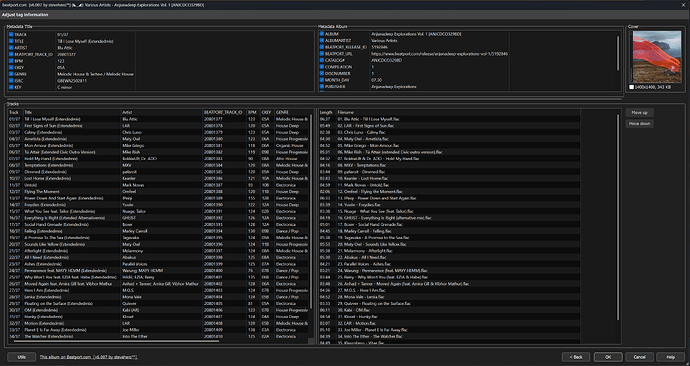Toggle the COMPILATION field checkbox
The image size is (690, 366).
322,67
